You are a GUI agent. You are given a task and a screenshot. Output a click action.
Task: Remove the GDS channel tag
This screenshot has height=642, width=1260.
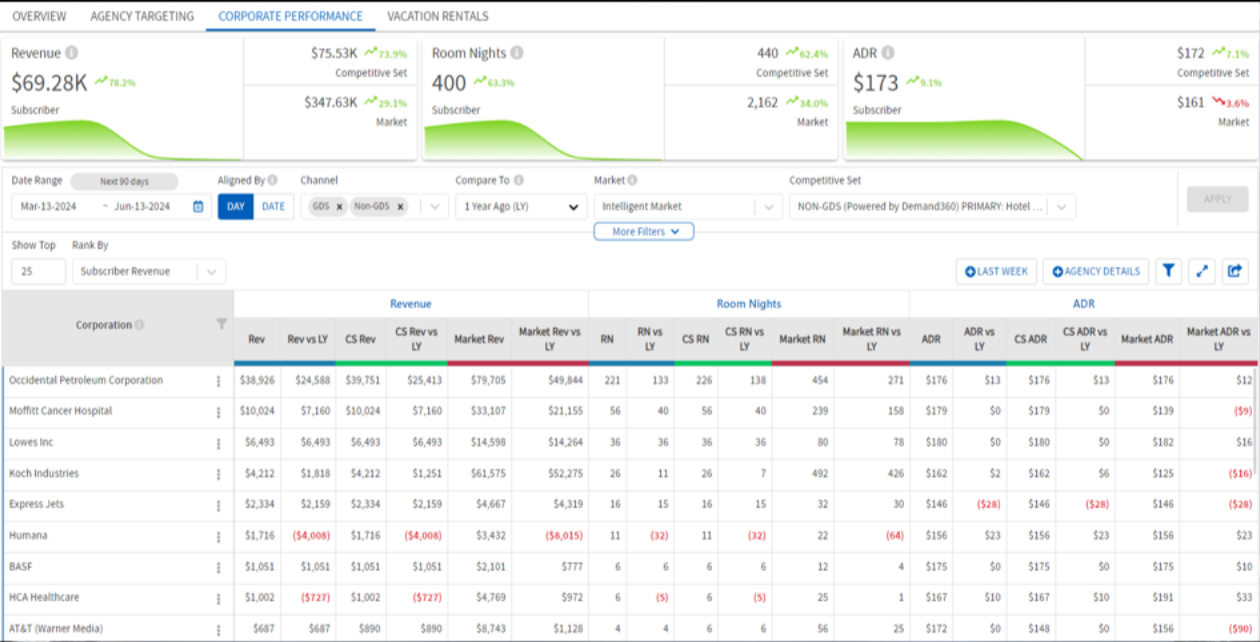[340, 207]
